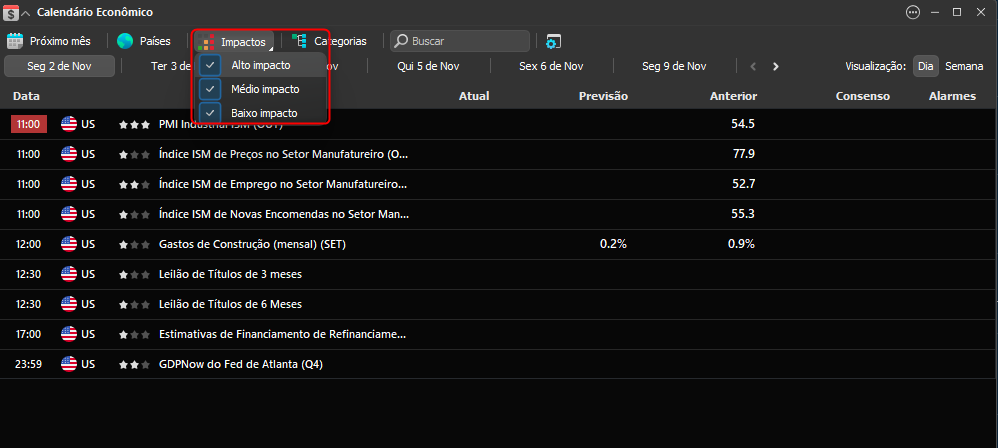Collapse the title bar chevron next to logo
This screenshot has width=998, height=448.
(25, 13)
